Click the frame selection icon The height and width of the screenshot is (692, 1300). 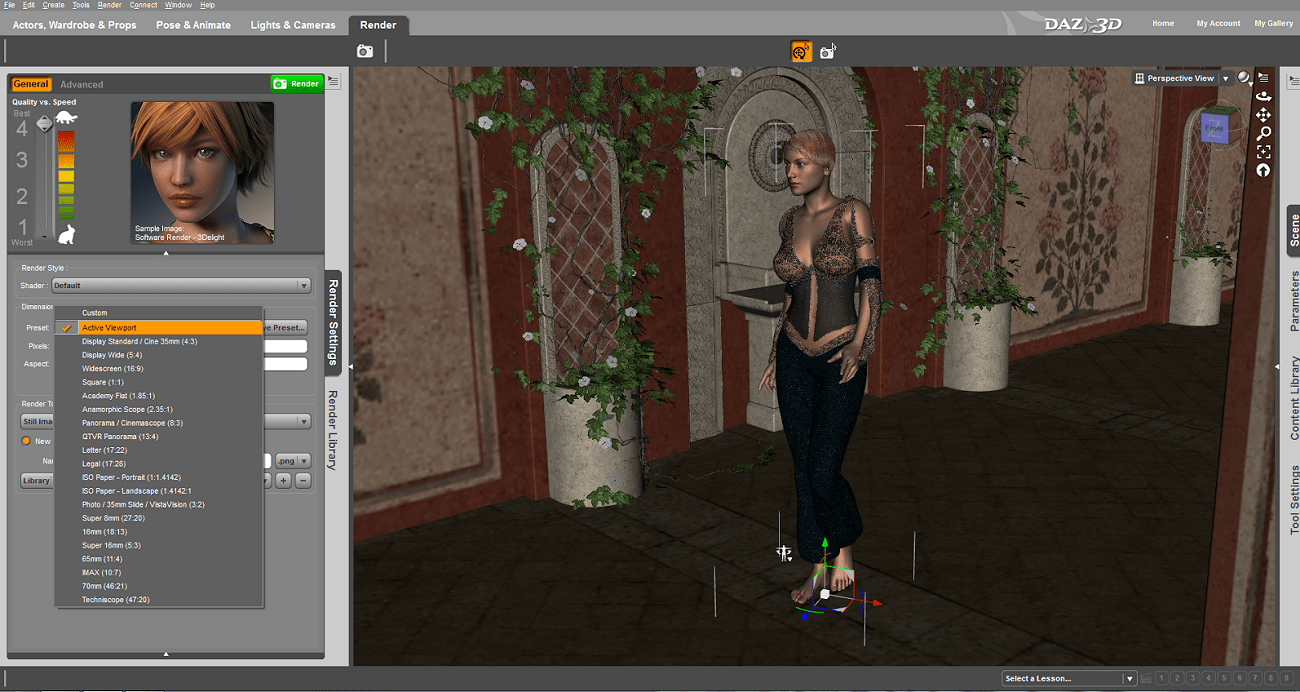click(1264, 152)
